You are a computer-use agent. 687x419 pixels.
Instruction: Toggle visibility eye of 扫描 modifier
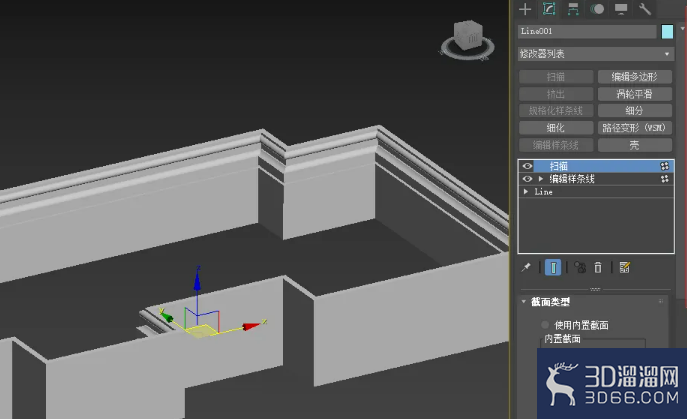[x=527, y=166]
